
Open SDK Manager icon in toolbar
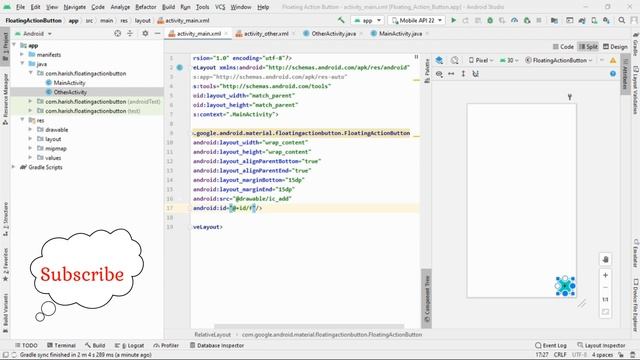tap(607, 20)
